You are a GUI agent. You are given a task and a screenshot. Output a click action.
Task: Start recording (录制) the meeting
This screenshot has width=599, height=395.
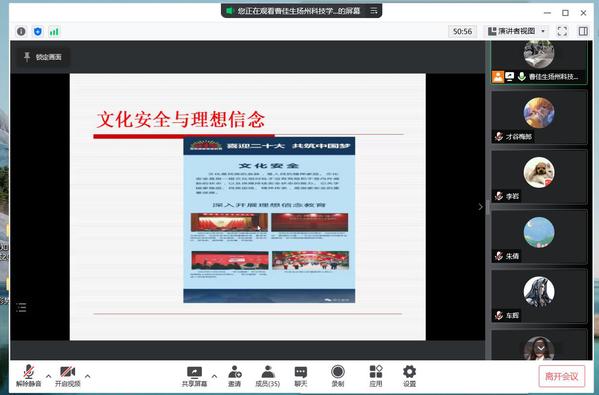338,376
